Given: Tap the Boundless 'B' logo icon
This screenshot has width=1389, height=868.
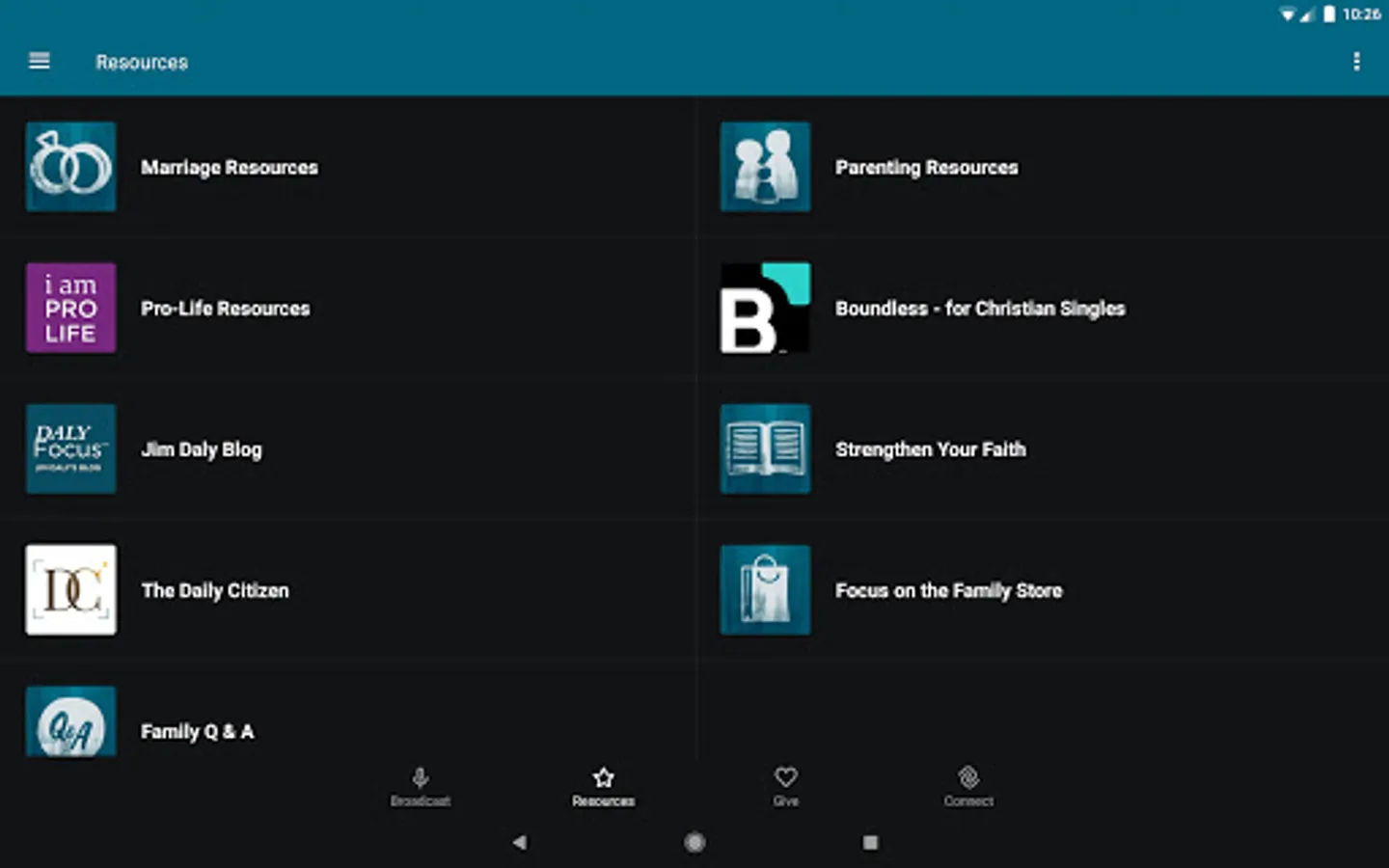Looking at the screenshot, I should coord(765,308).
